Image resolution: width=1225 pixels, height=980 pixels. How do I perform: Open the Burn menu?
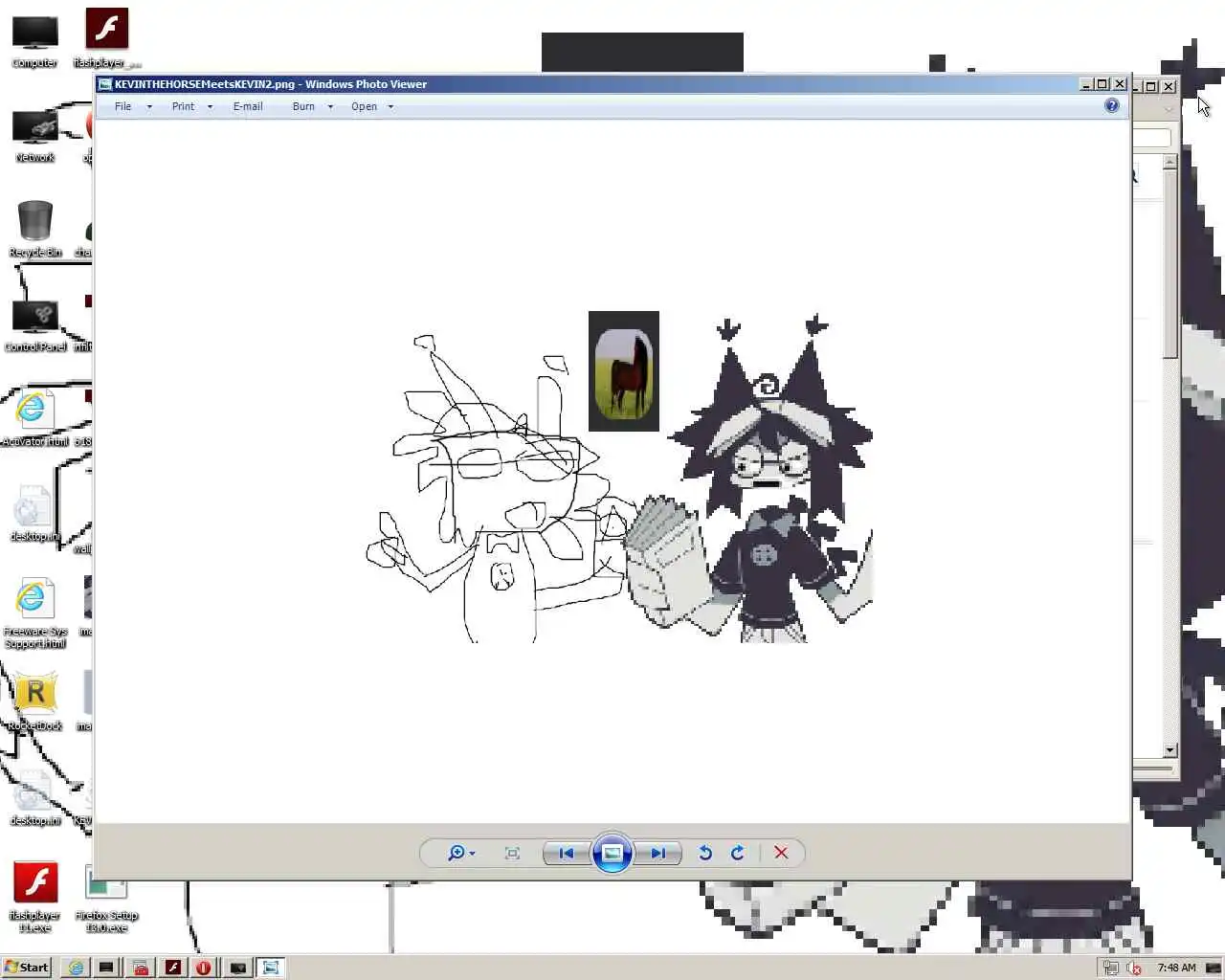(x=303, y=106)
